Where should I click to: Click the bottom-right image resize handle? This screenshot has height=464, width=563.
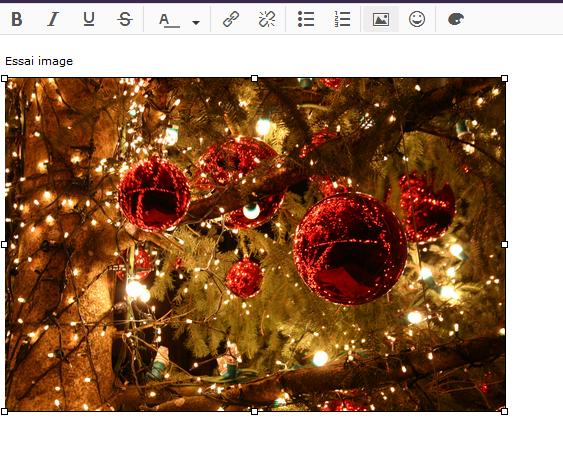click(x=504, y=411)
